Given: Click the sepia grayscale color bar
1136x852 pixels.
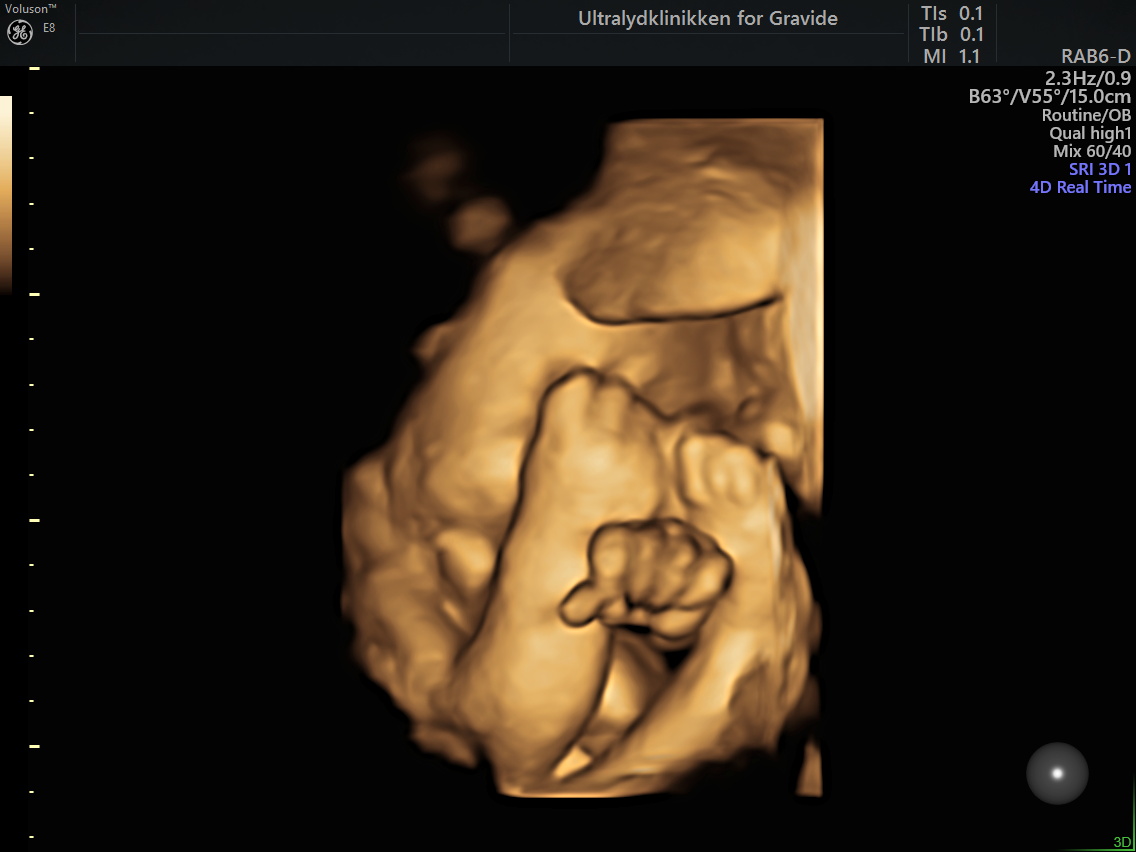Looking at the screenshot, I should coord(6,194).
